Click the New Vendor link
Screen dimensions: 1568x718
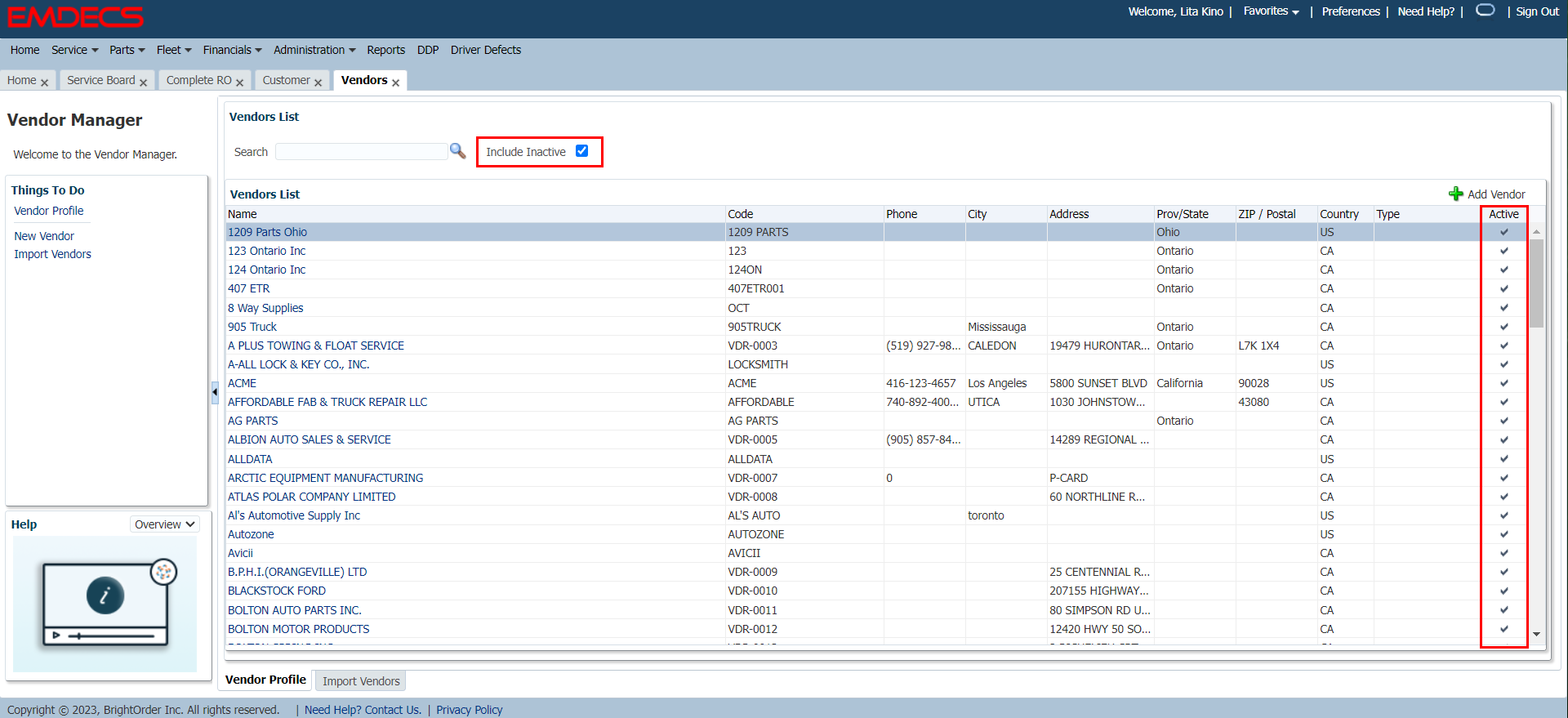44,236
